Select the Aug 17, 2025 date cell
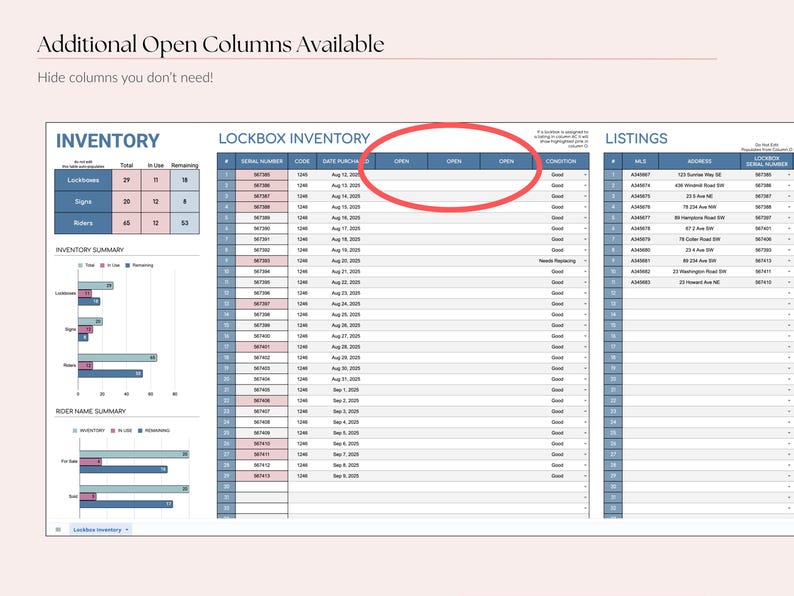794x596 pixels. [x=345, y=228]
